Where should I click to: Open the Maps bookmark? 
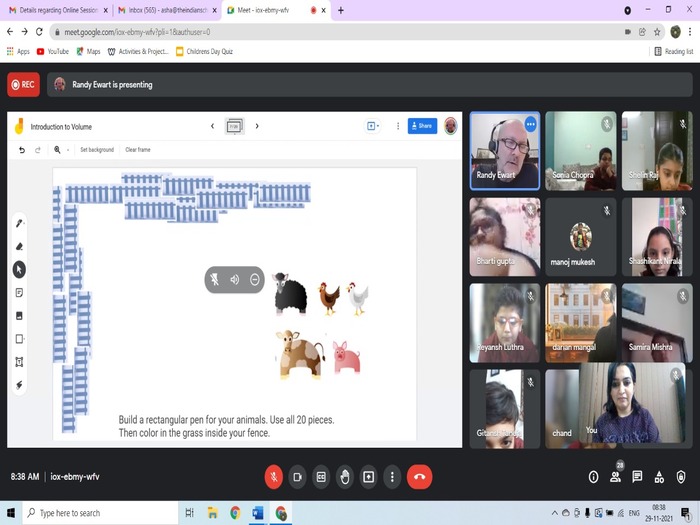[x=88, y=51]
